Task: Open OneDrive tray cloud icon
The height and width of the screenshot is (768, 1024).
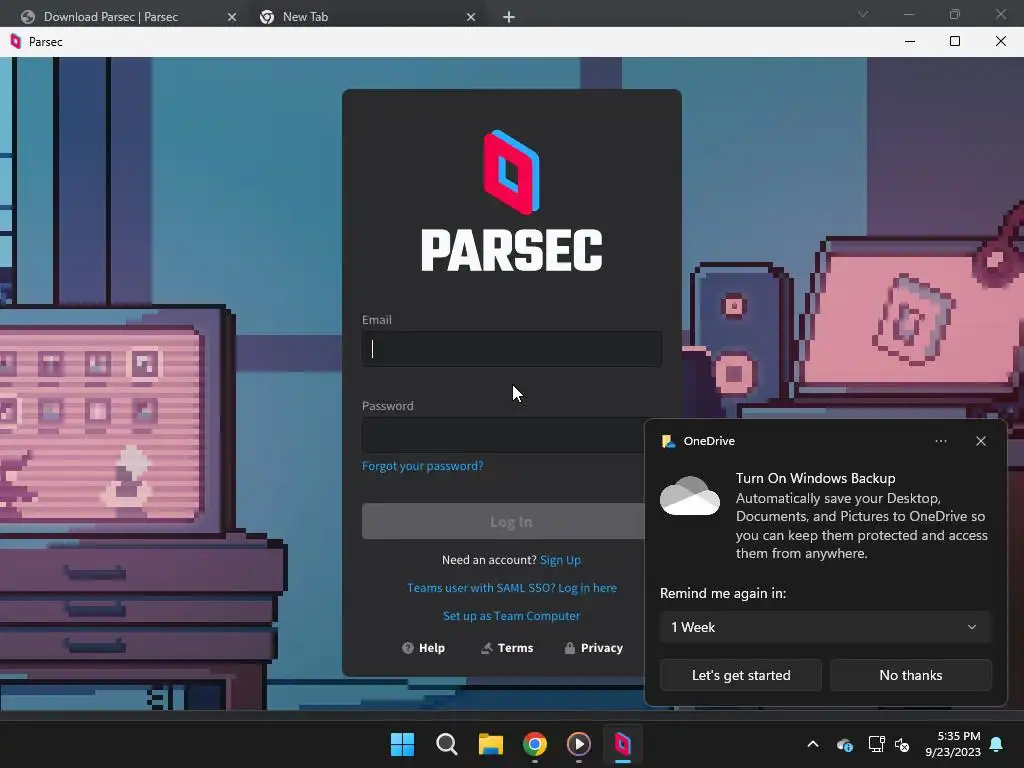Action: click(x=844, y=744)
